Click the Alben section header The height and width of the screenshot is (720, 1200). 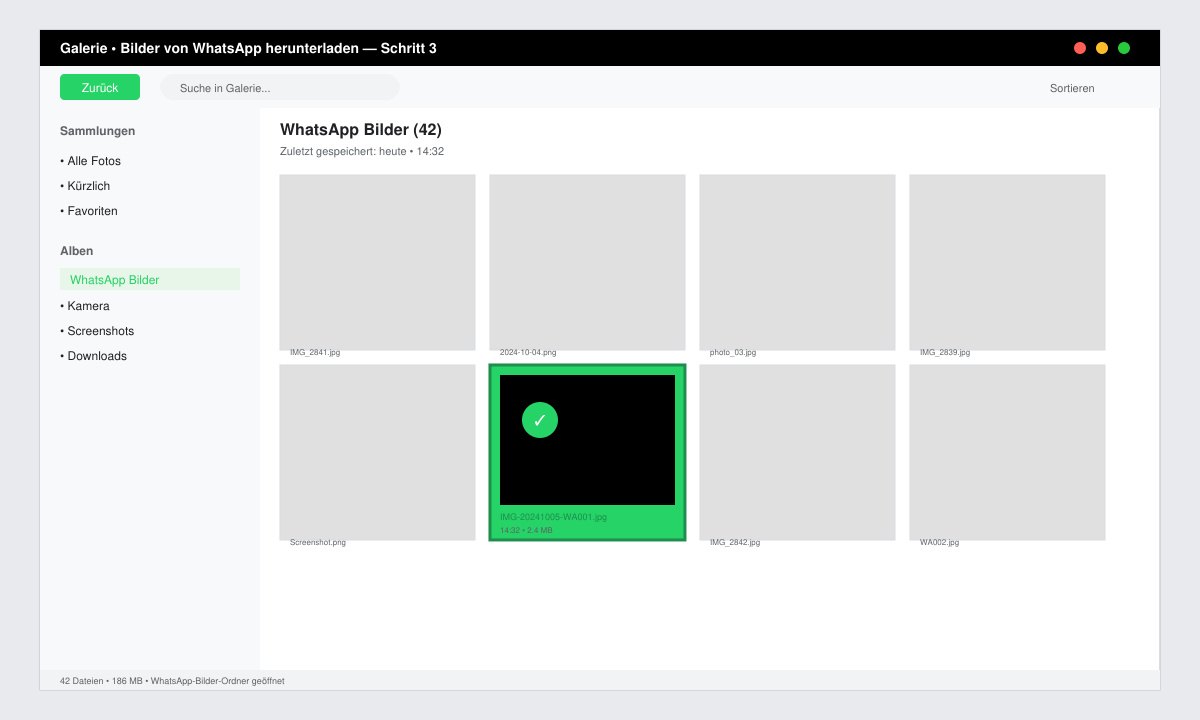point(76,251)
